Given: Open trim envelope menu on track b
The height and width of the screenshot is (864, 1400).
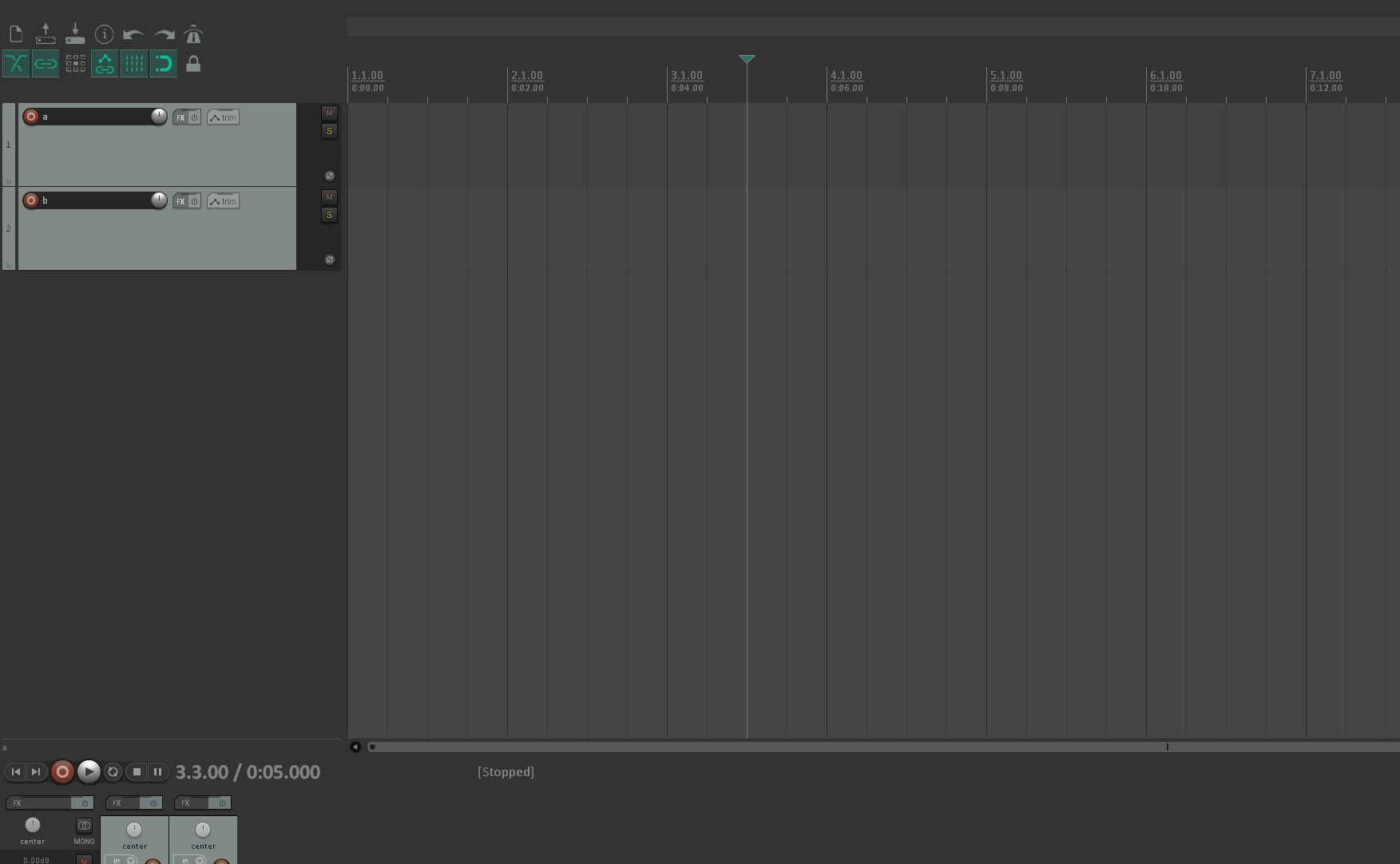Looking at the screenshot, I should click(x=223, y=201).
